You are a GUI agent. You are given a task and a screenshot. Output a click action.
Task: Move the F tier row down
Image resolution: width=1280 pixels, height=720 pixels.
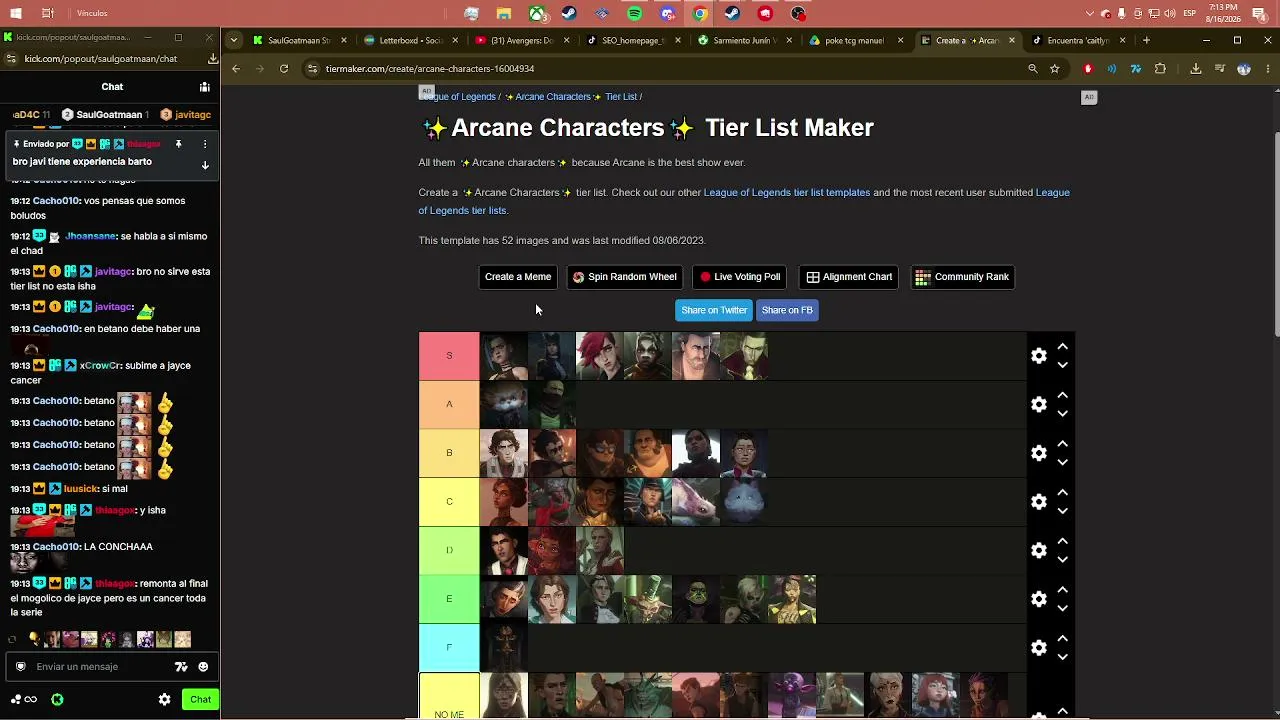click(1063, 657)
